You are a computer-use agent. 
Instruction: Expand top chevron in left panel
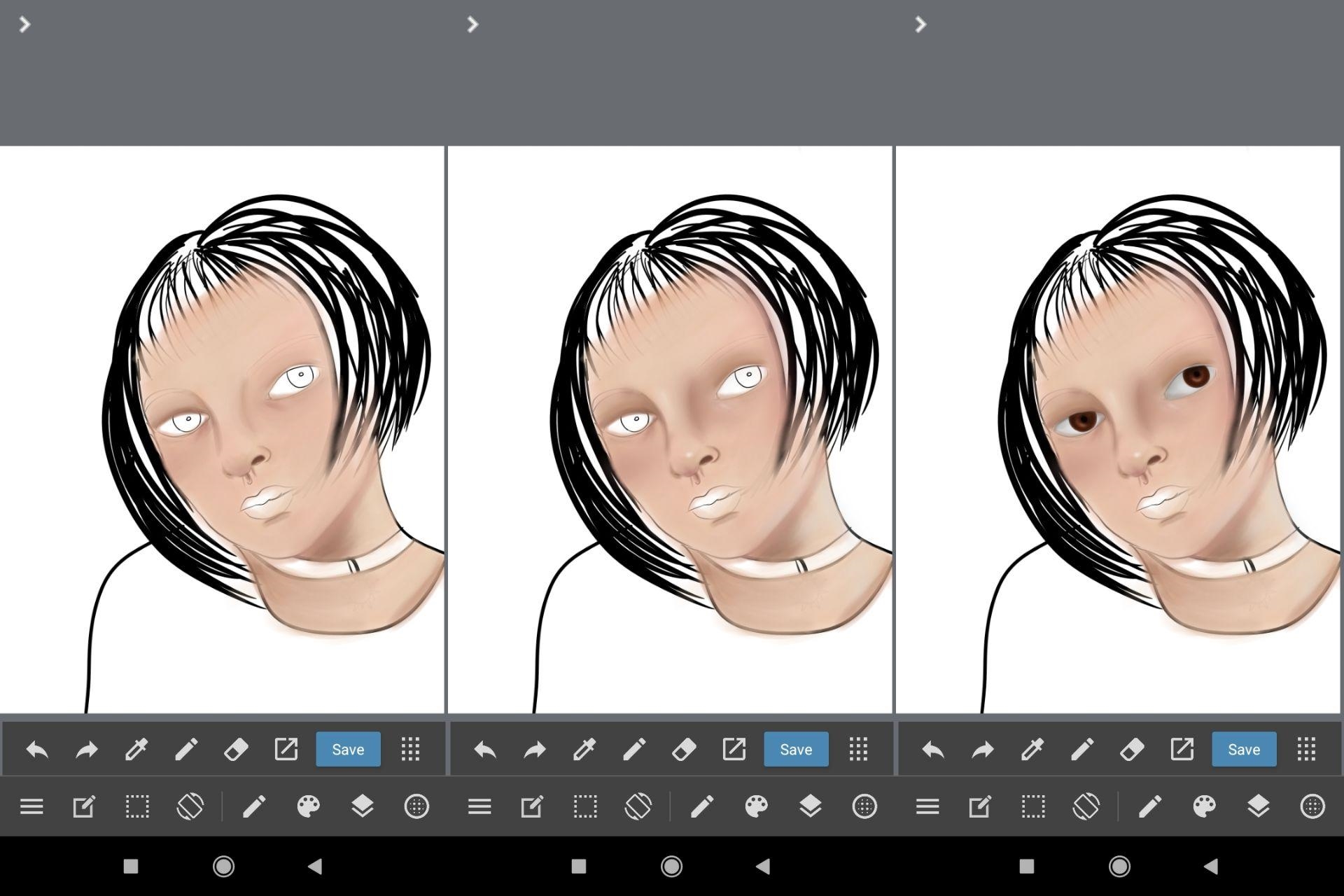pyautogui.click(x=24, y=24)
